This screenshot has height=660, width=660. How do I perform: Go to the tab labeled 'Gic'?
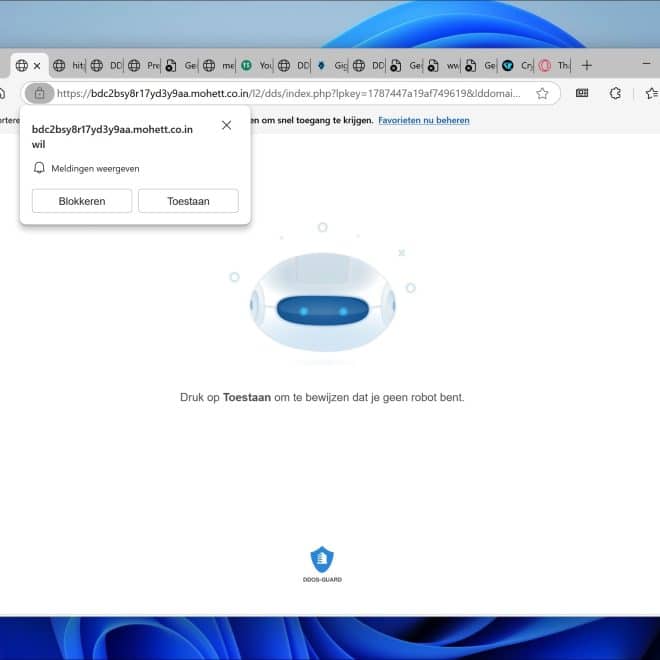pyautogui.click(x=331, y=65)
